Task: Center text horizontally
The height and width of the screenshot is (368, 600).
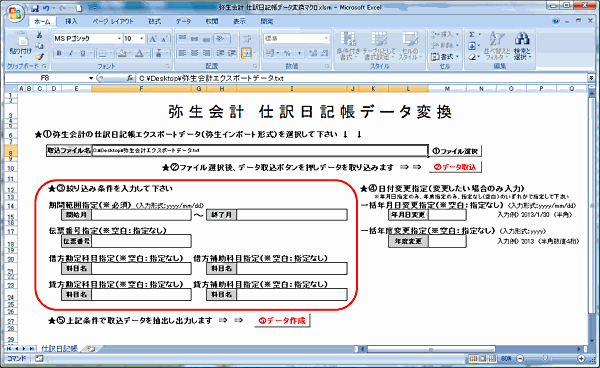Action: click(x=194, y=53)
